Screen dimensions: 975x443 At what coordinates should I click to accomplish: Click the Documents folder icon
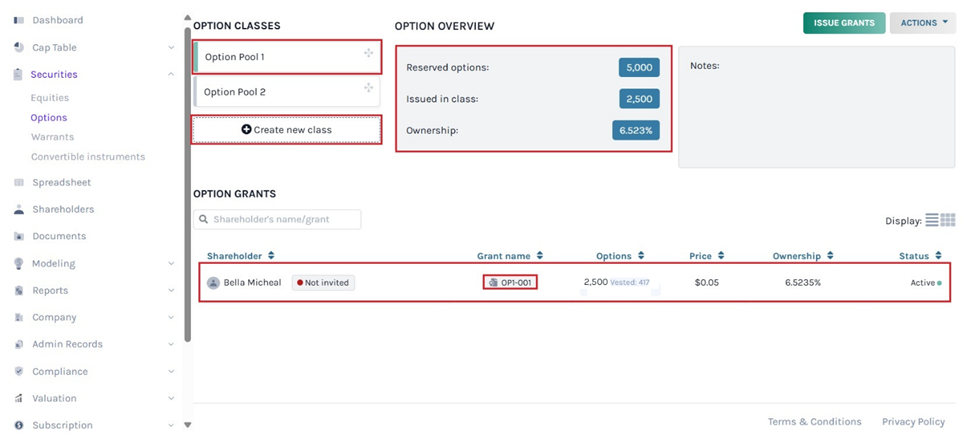point(19,236)
